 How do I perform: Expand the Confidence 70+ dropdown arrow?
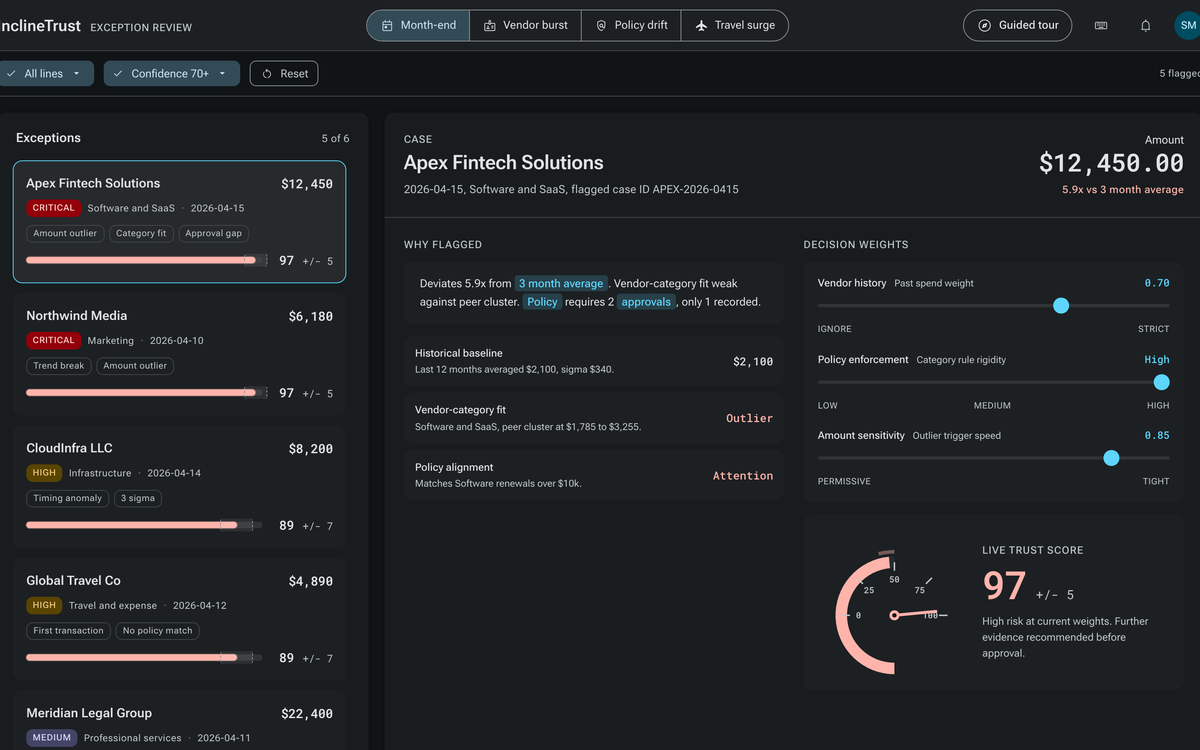[222, 74]
